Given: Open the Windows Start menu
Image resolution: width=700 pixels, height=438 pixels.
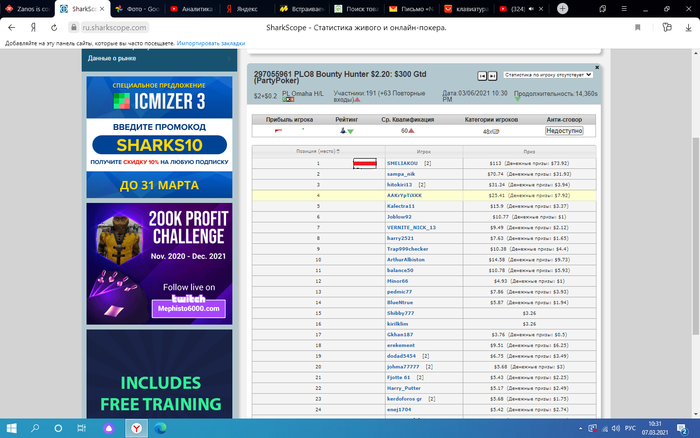Looking at the screenshot, I should [x=12, y=428].
